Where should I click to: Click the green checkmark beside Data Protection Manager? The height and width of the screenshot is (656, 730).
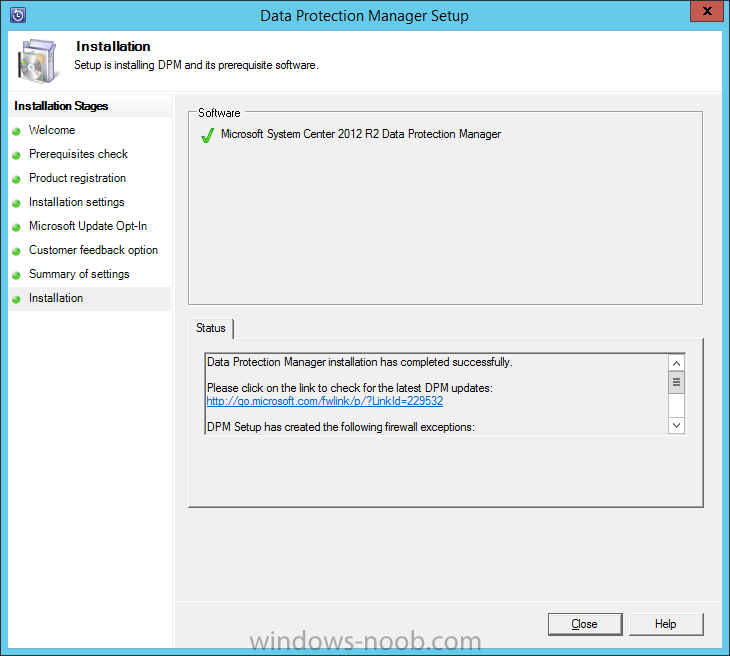pos(207,135)
